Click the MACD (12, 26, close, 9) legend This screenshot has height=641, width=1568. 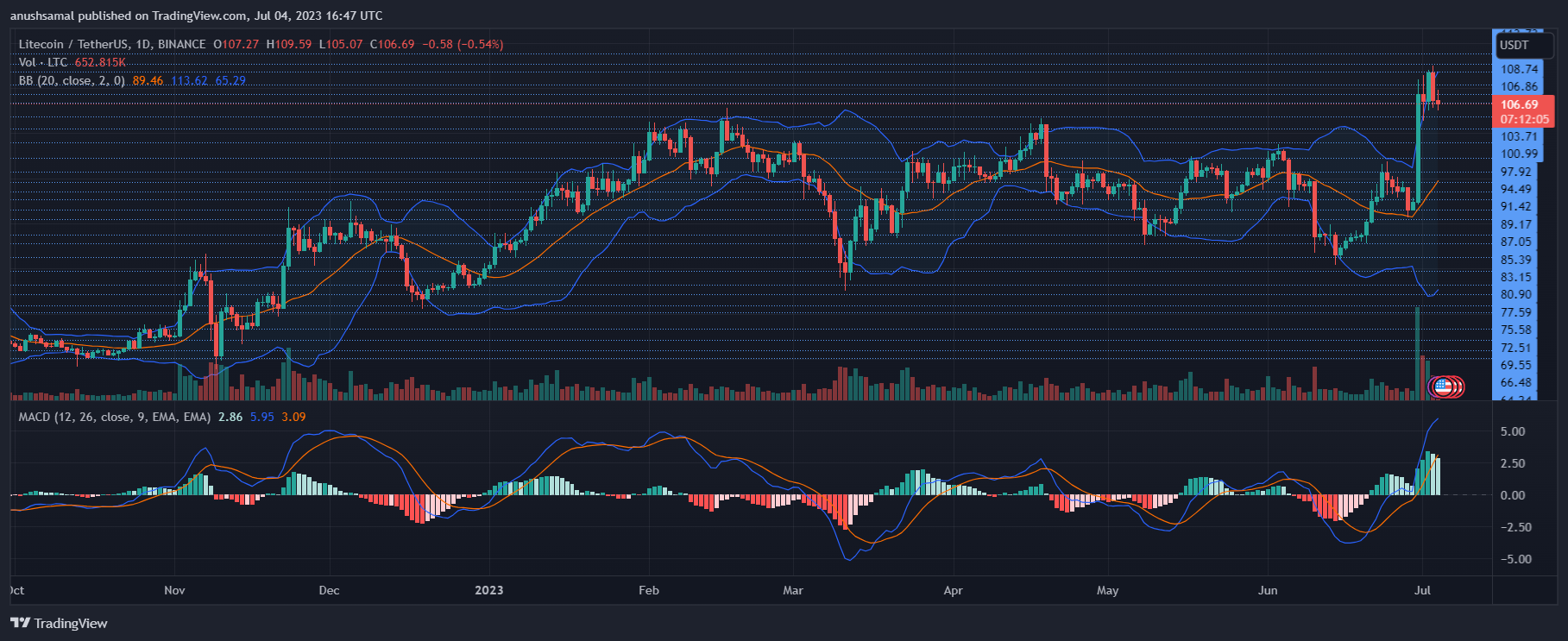point(115,417)
